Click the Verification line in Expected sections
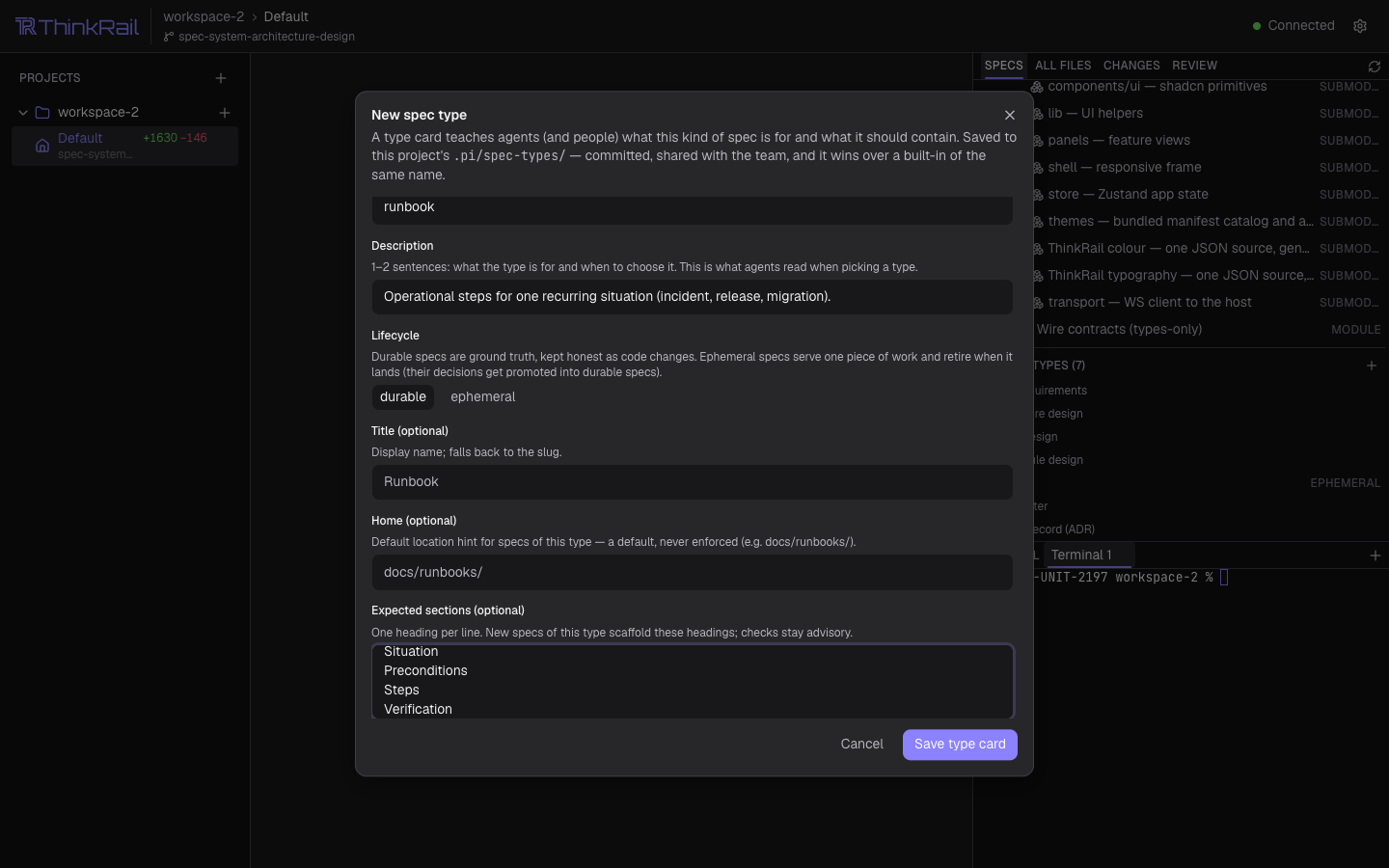Image resolution: width=1389 pixels, height=868 pixels. [418, 710]
